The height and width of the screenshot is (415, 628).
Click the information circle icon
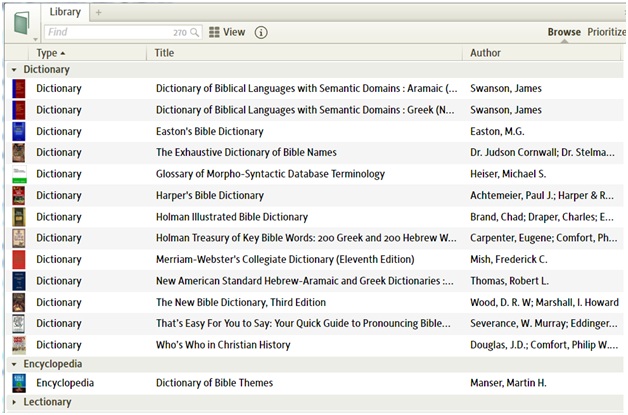[261, 32]
